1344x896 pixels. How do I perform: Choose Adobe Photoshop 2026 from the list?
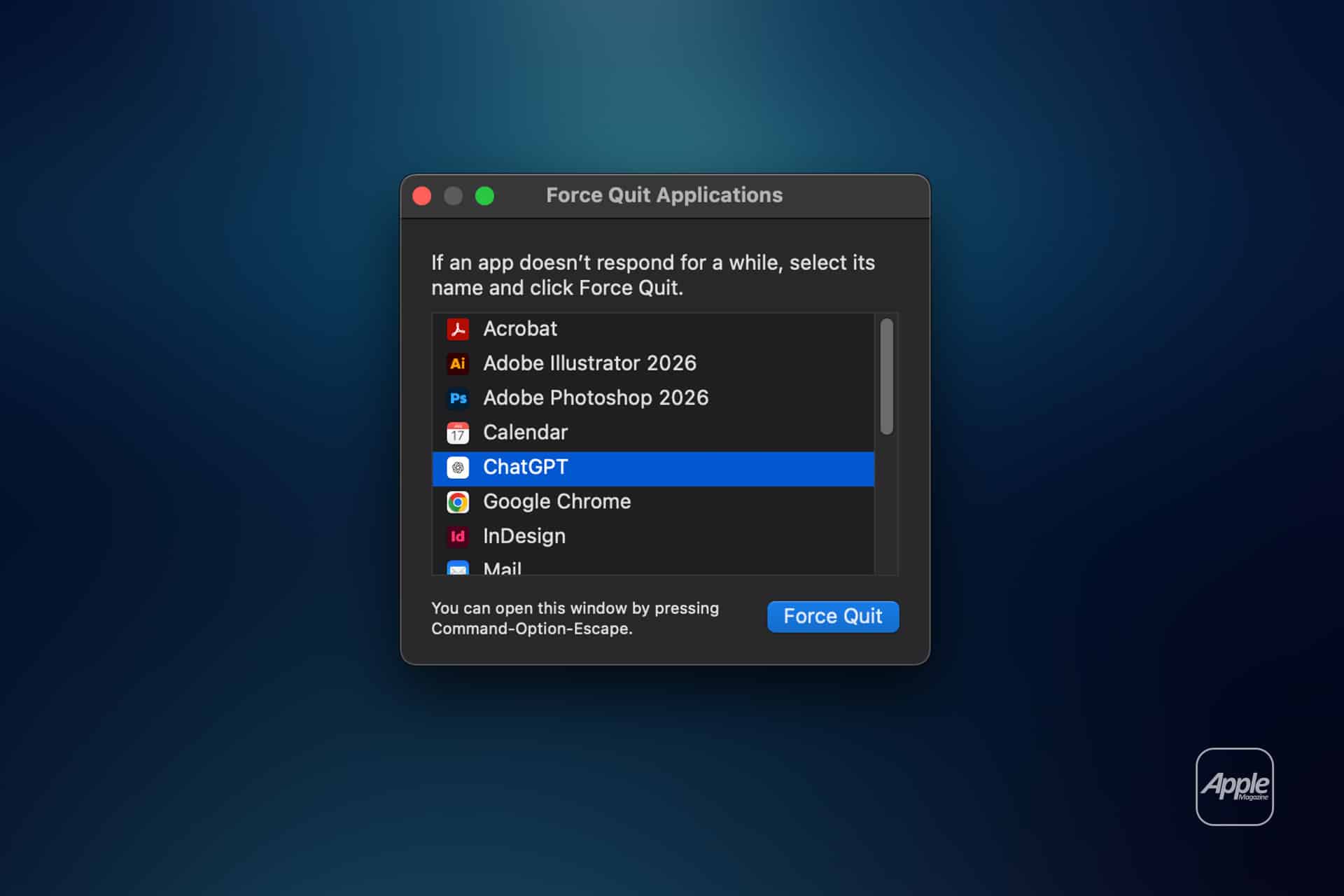(653, 398)
